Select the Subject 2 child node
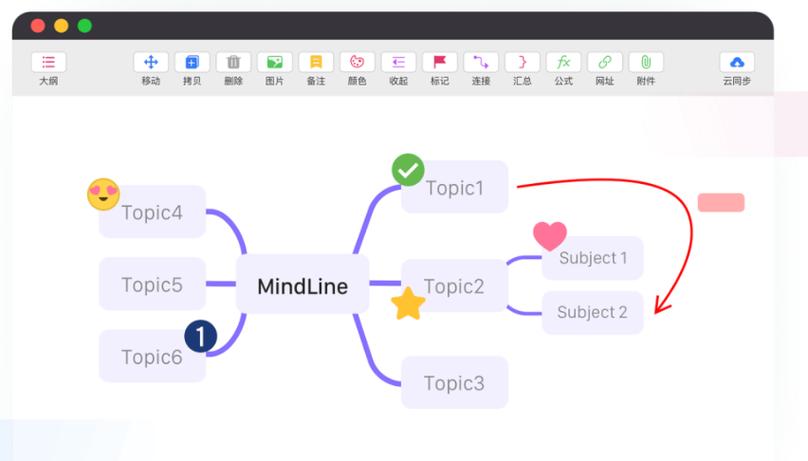Screen dimensions: 808x461 pyautogui.click(x=593, y=312)
